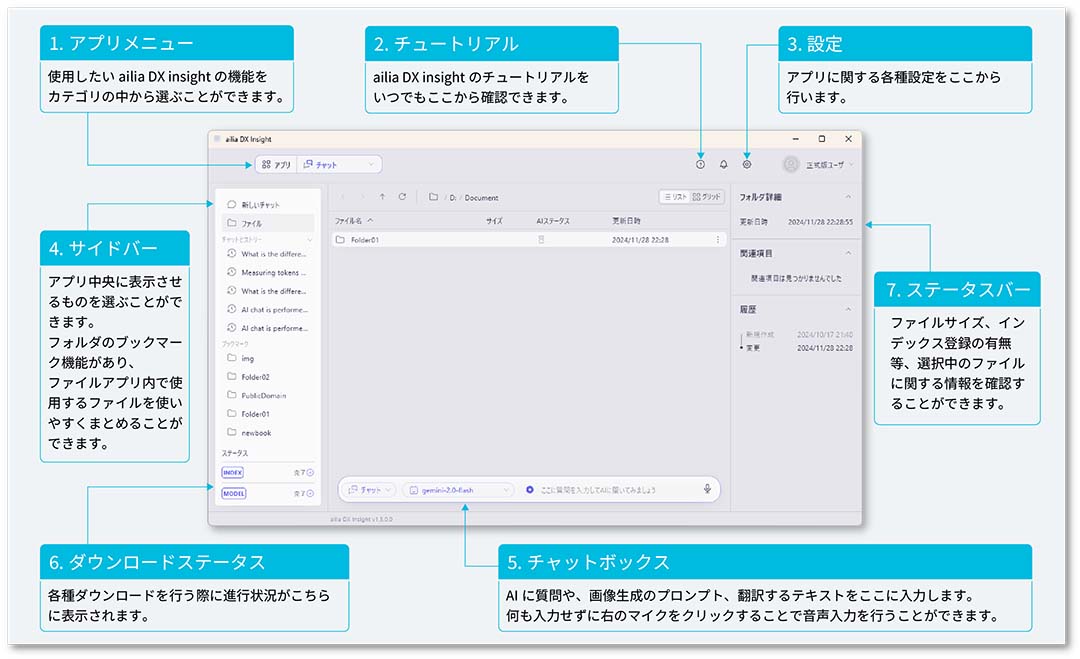
Task: Click the completion icon beside MODEL status
Action: (x=310, y=493)
